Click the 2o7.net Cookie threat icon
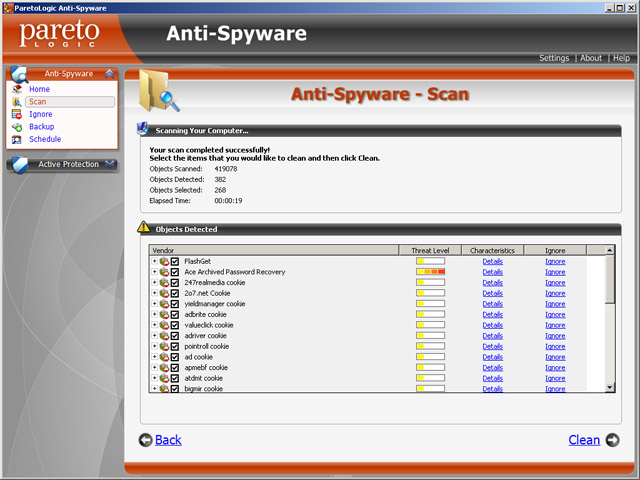Screen dimensions: 640x480 164,293
